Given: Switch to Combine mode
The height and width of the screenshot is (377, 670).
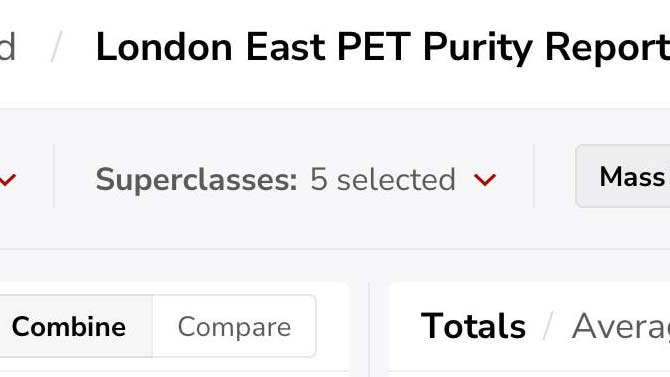Looking at the screenshot, I should [x=69, y=327].
